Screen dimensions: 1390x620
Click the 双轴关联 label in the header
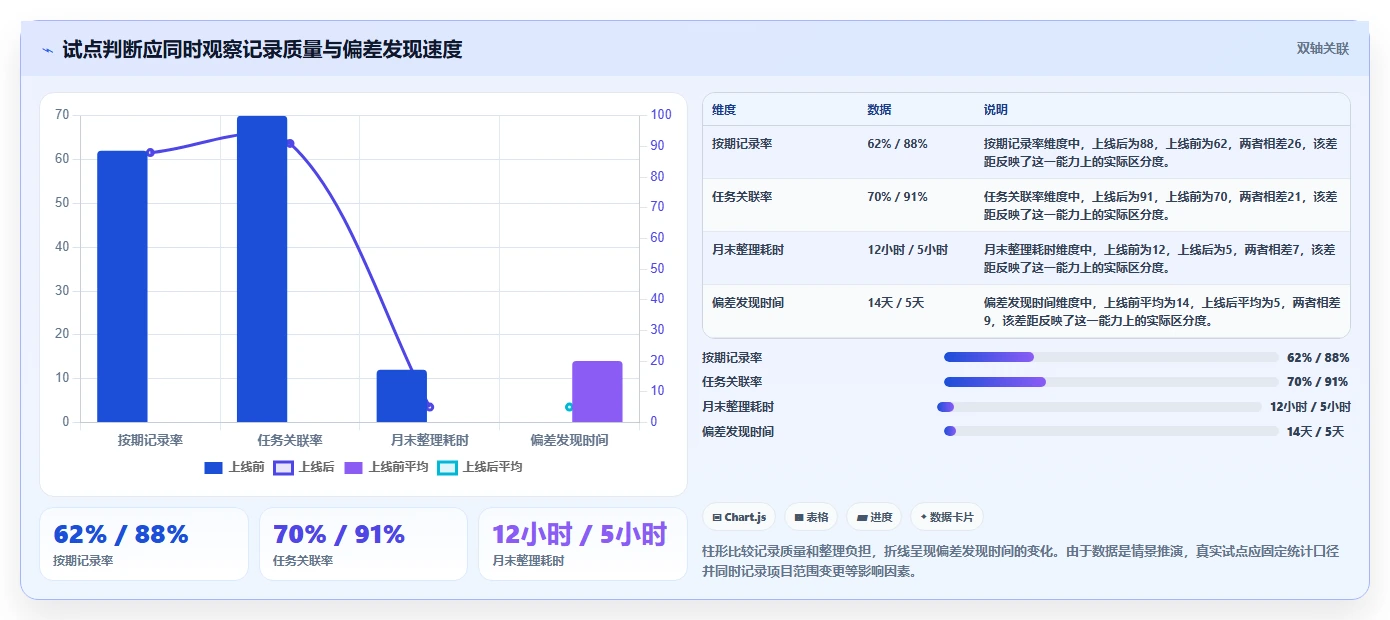[1323, 49]
